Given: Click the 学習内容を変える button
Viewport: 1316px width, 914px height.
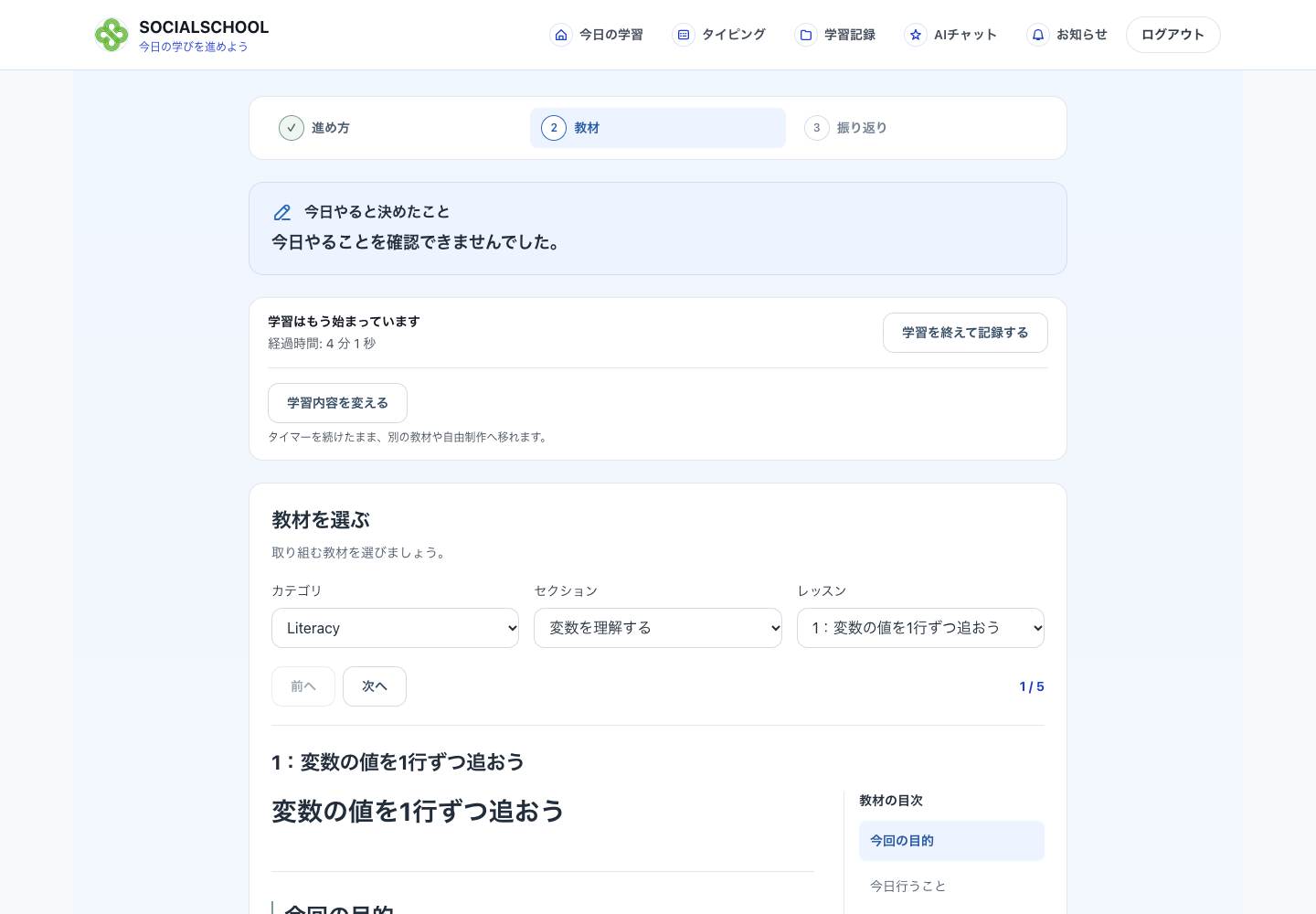Looking at the screenshot, I should (x=337, y=403).
